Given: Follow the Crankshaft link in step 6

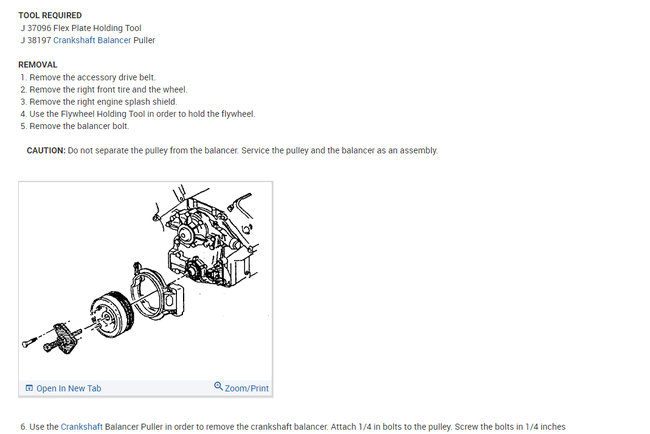Looking at the screenshot, I should (x=82, y=427).
